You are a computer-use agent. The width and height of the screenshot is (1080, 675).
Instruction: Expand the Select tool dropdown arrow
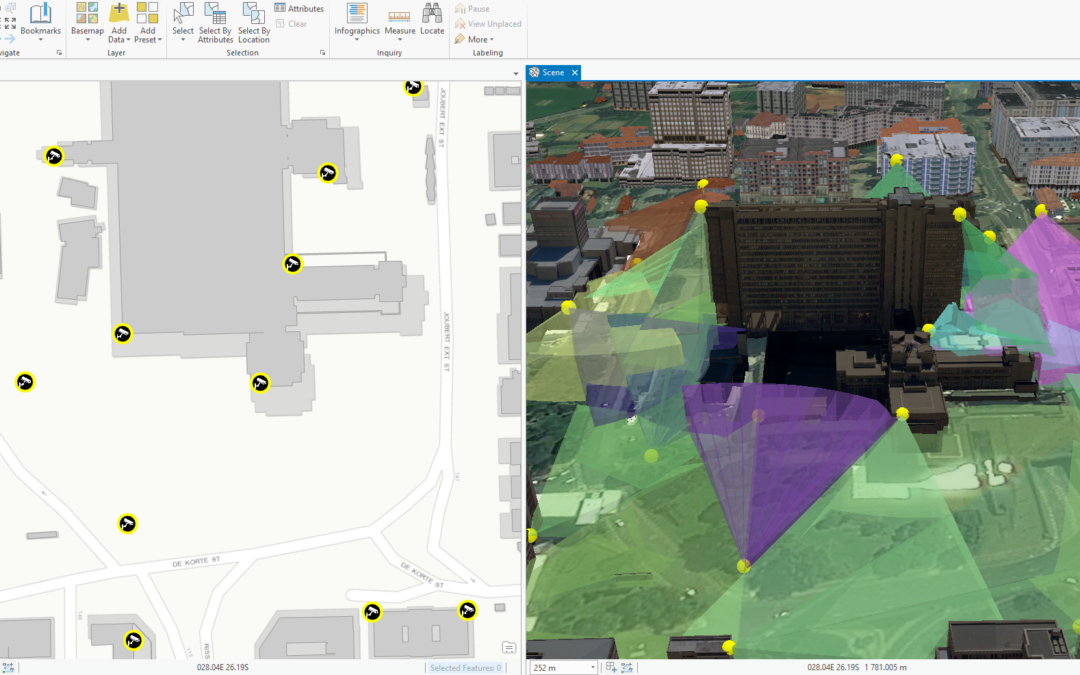(183, 40)
